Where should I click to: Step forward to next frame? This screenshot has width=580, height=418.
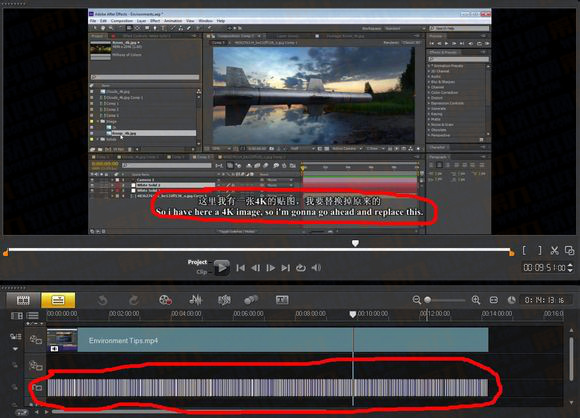[x=270, y=267]
